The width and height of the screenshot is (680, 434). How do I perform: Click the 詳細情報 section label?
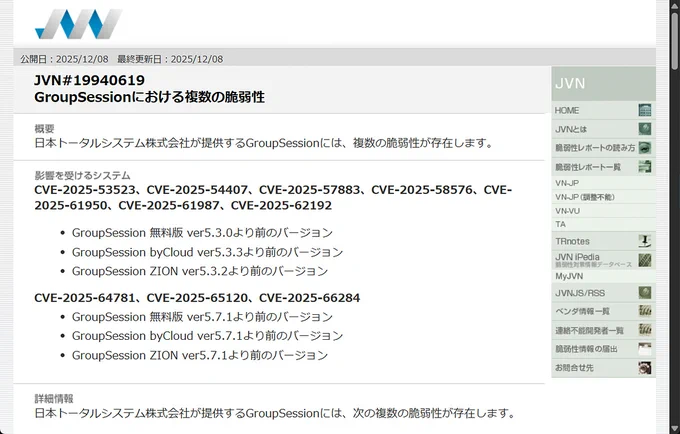(x=54, y=398)
